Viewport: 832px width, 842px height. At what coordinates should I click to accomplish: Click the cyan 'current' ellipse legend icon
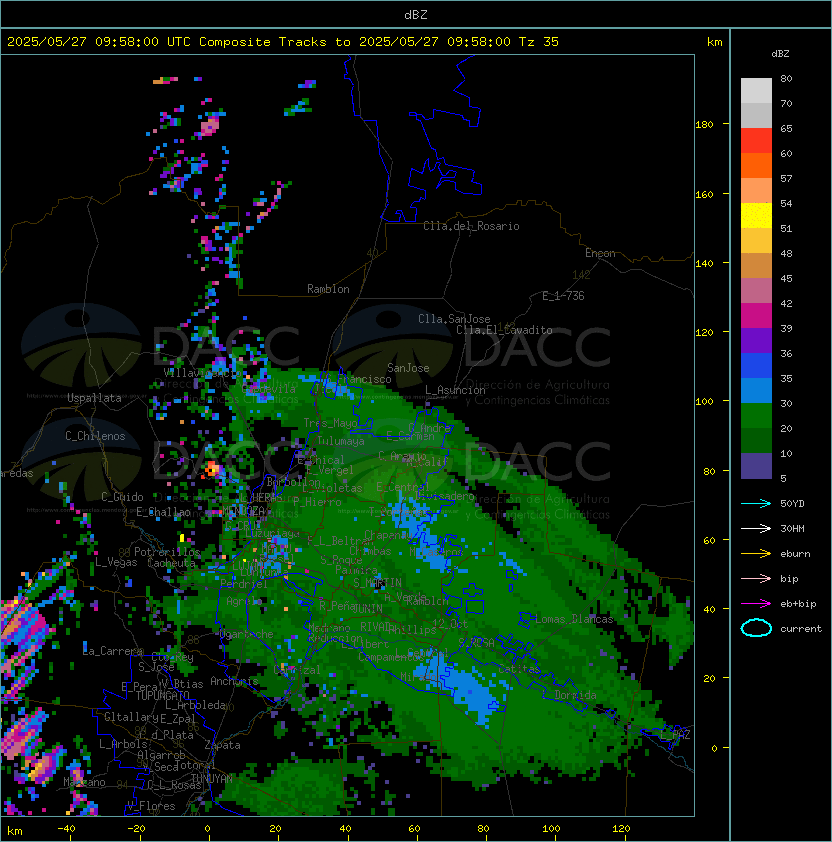click(756, 628)
